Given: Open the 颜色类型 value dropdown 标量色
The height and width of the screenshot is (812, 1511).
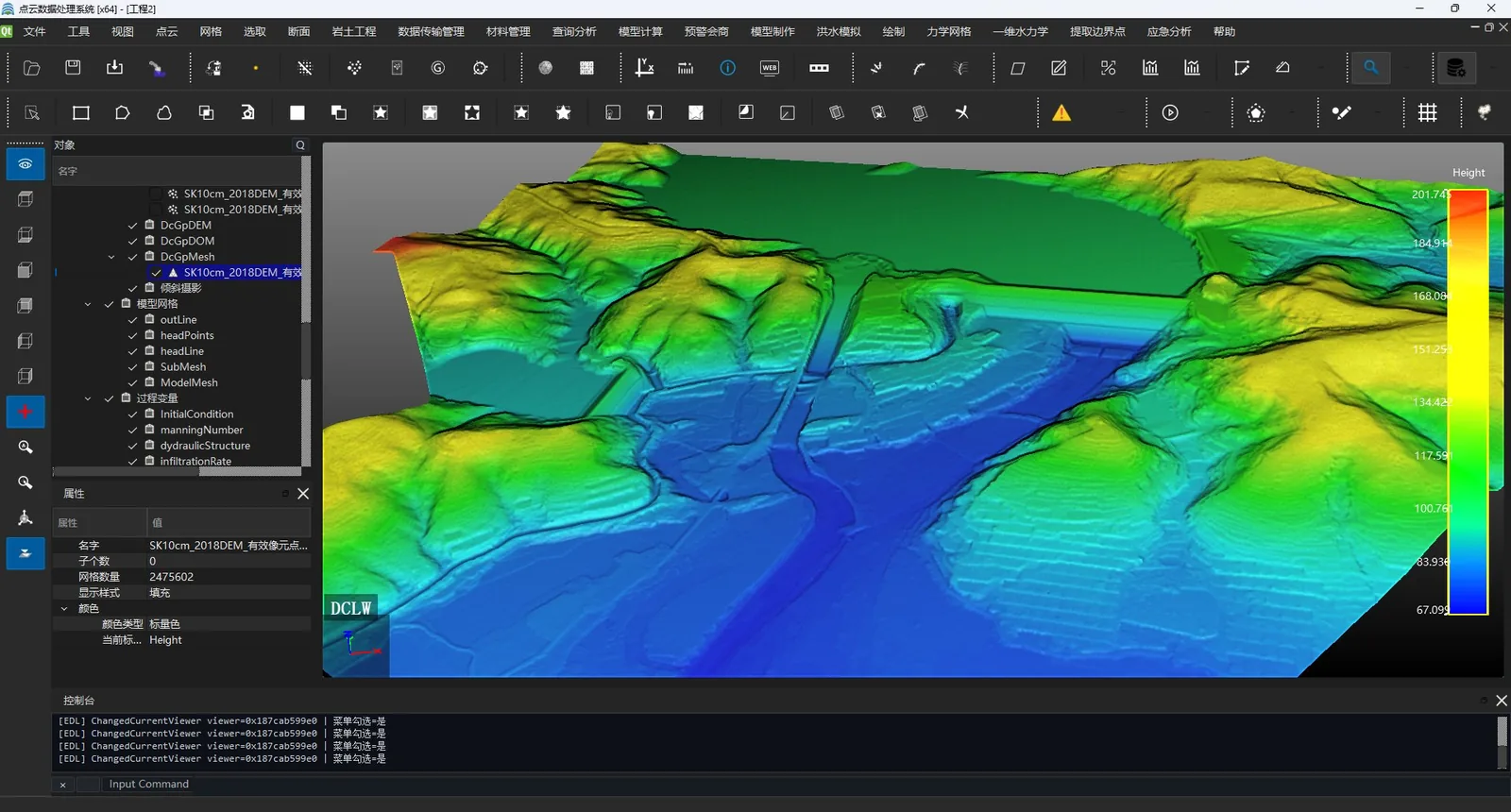Looking at the screenshot, I should tap(229, 624).
